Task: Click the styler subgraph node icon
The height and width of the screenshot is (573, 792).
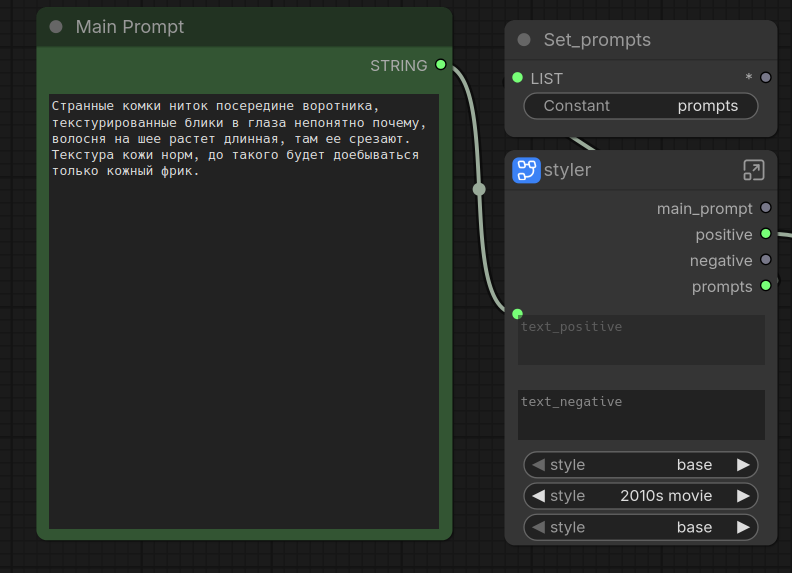Action: coord(526,170)
